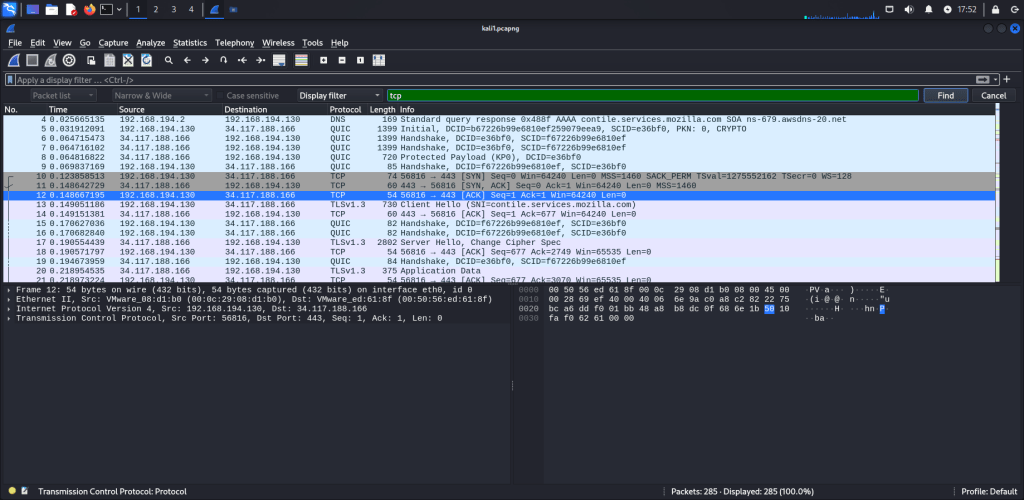Image resolution: width=1024 pixels, height=500 pixels.
Task: Start capturing packets with the shark fin icon
Action: tap(13, 60)
